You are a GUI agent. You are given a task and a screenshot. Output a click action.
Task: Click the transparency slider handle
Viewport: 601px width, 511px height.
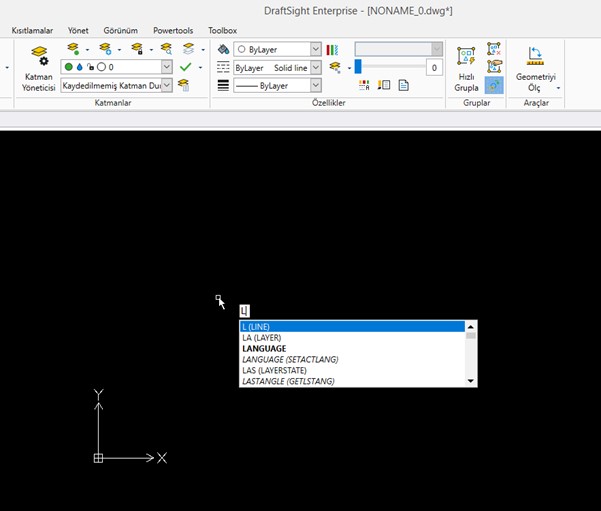tap(358, 67)
